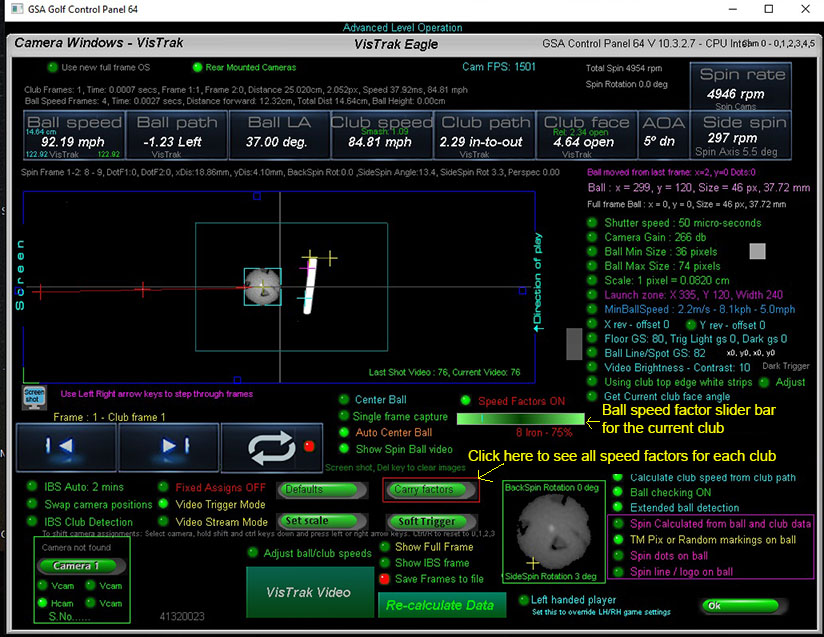Adjust the ball speed factor slider bar
Image resolution: width=824 pixels, height=637 pixels.
520,418
